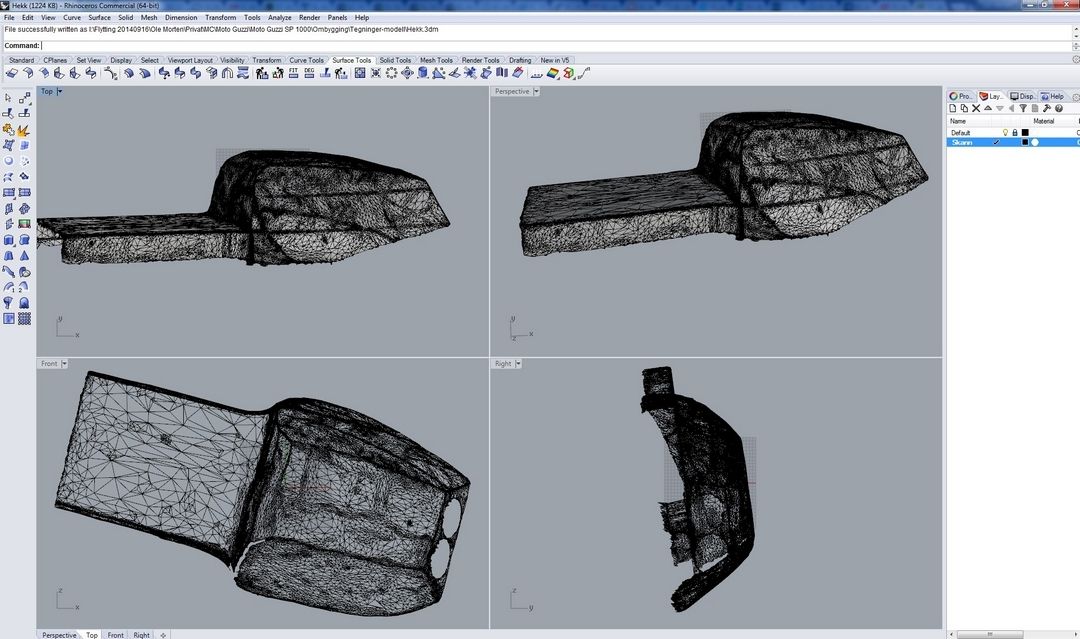Click the Layers panel help question icon
Image resolution: width=1080 pixels, height=639 pixels.
tap(1059, 108)
